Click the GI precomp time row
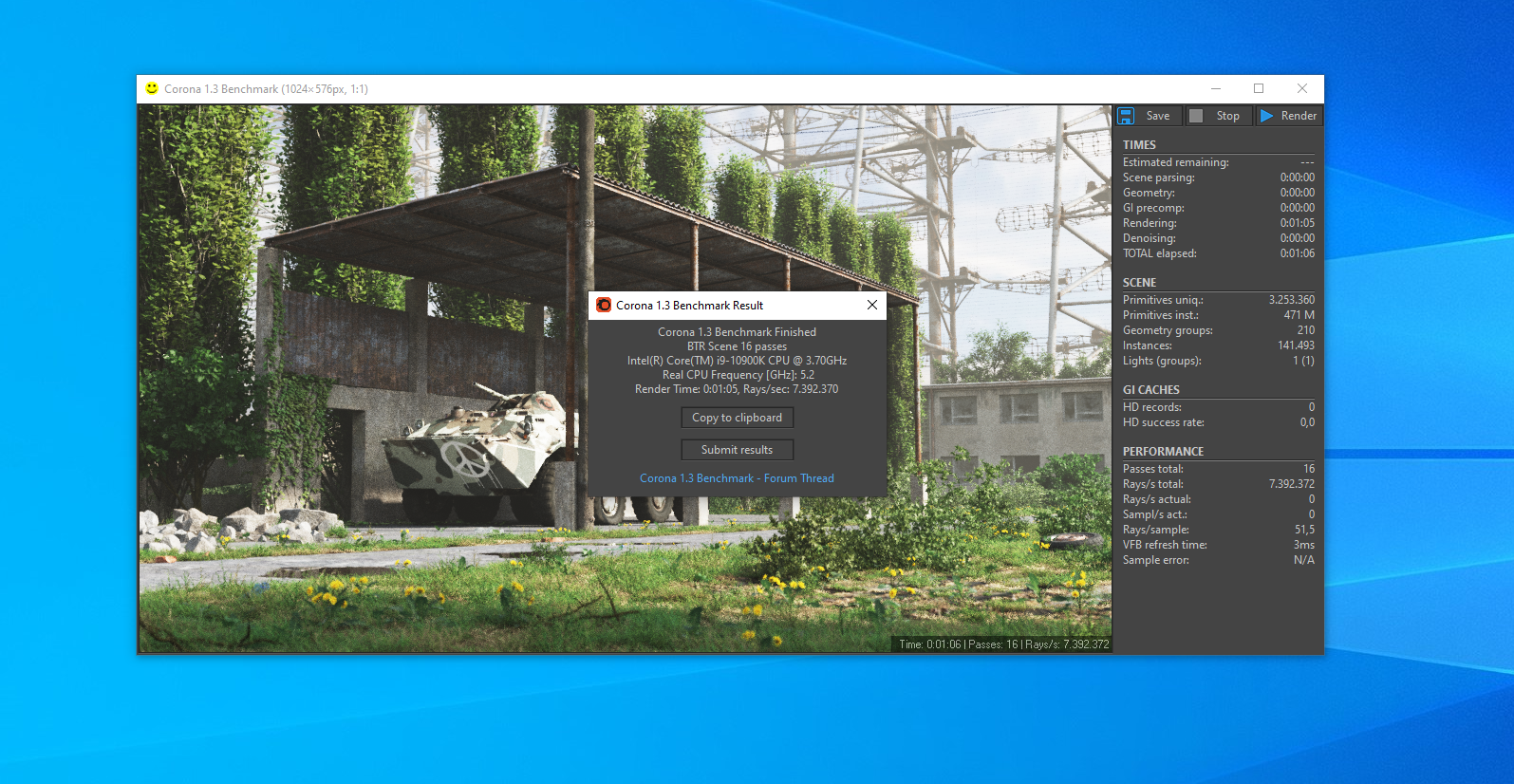The width and height of the screenshot is (1514, 784). [x=1219, y=208]
